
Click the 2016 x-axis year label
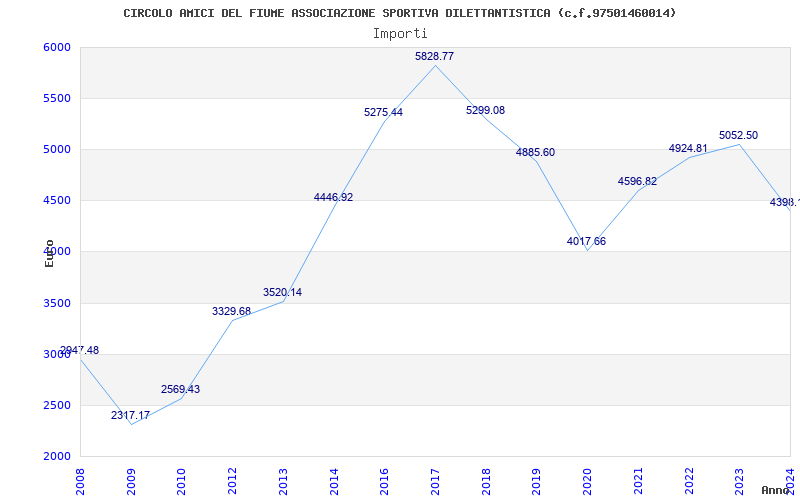(385, 482)
